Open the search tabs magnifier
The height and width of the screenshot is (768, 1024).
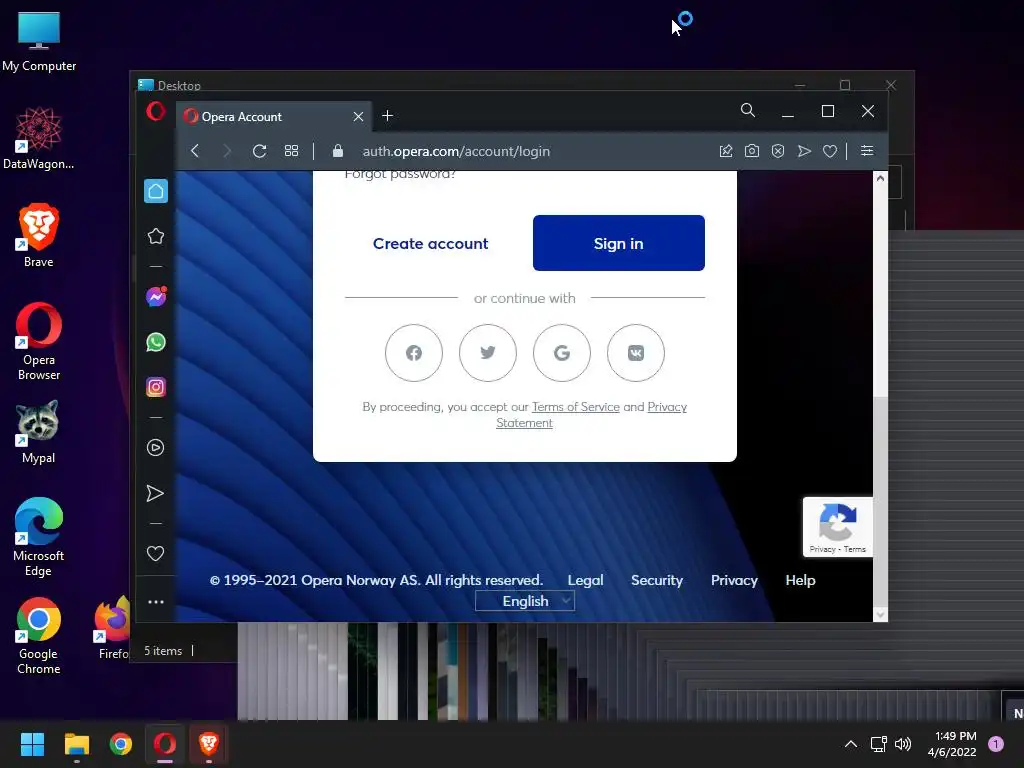pyautogui.click(x=748, y=110)
